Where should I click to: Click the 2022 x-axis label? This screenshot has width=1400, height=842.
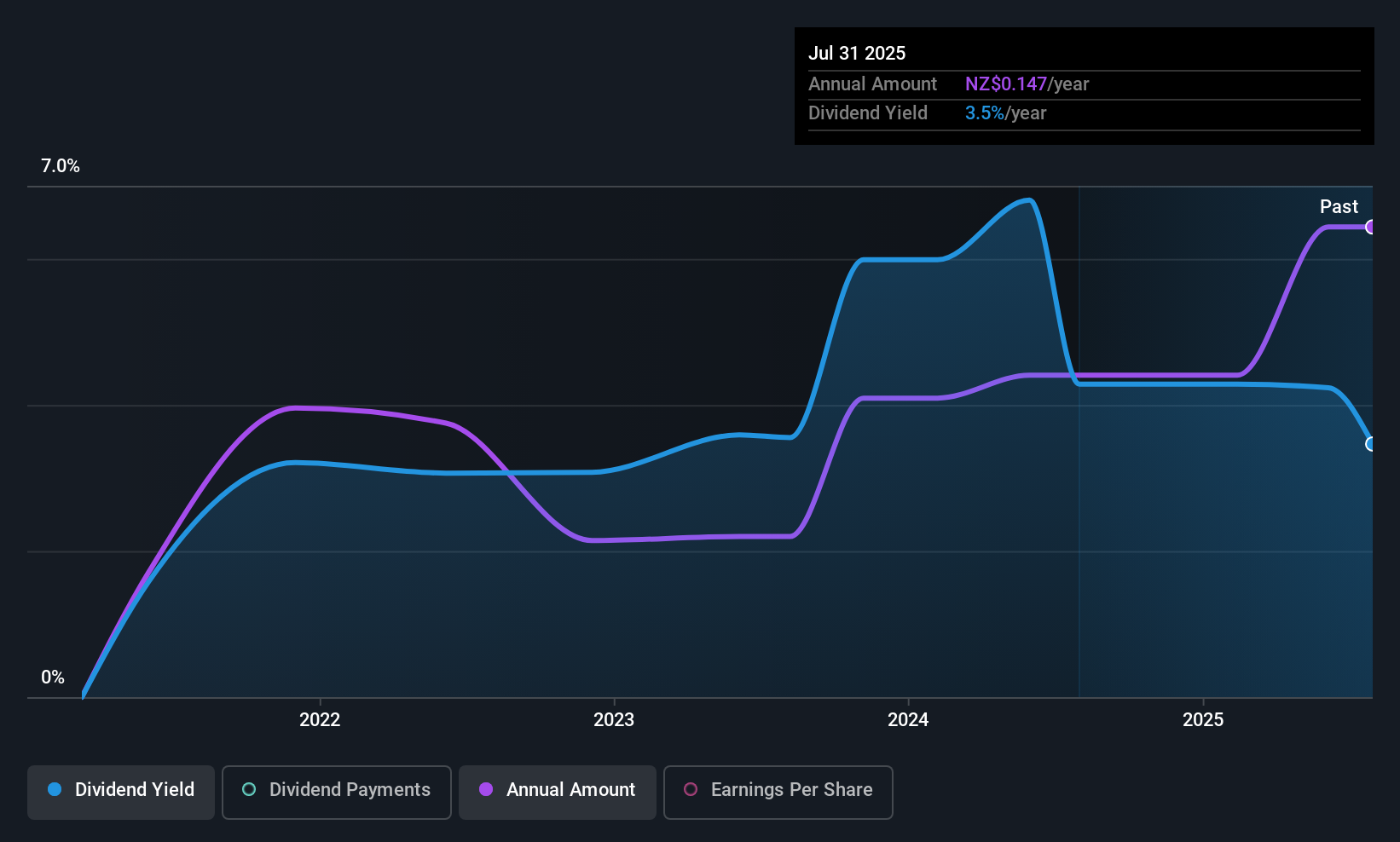click(x=320, y=720)
